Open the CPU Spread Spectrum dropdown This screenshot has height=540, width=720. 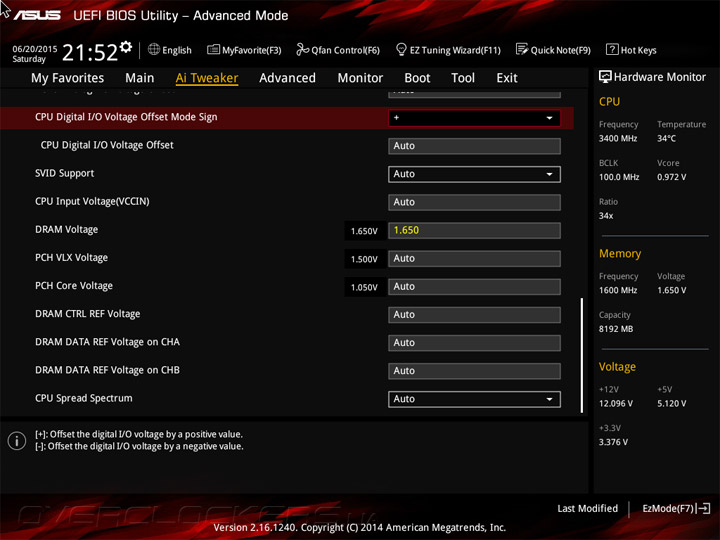(x=474, y=399)
